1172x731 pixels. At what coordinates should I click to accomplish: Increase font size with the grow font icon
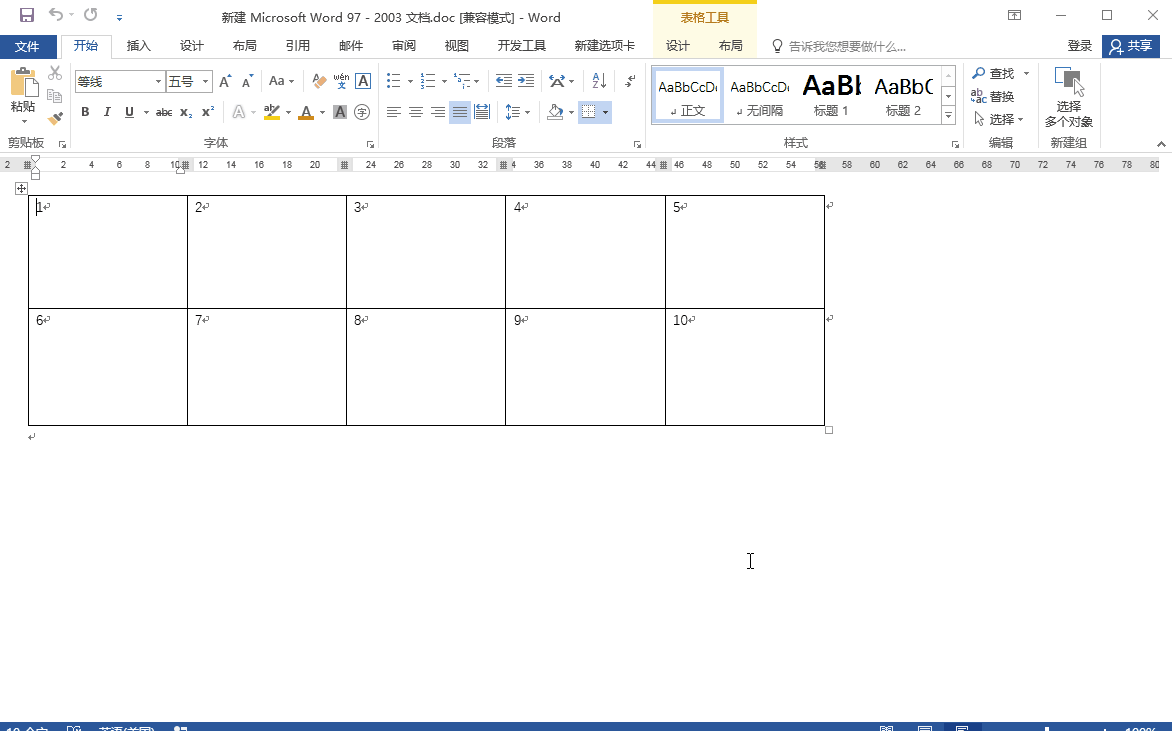(225, 81)
